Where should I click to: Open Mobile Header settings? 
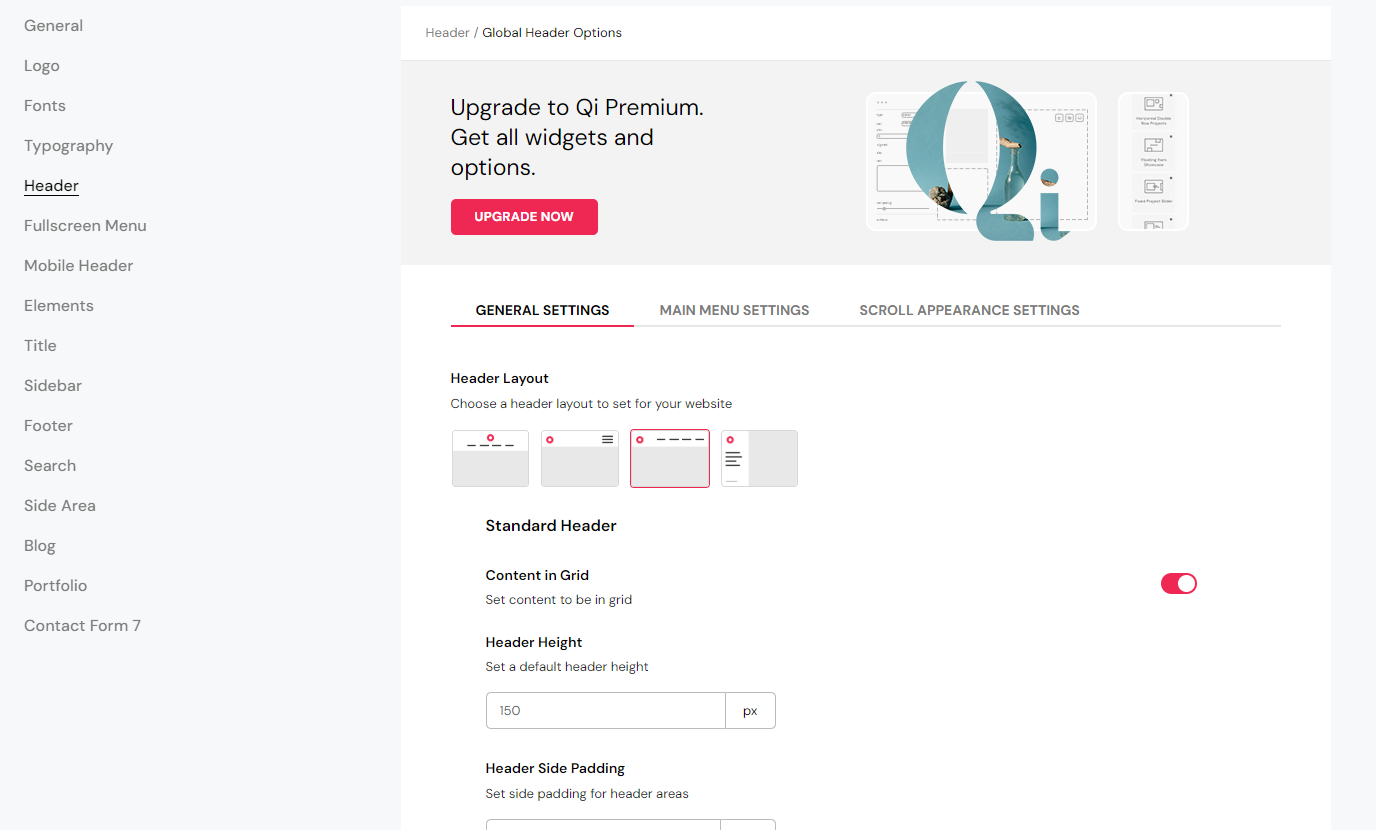tap(79, 266)
